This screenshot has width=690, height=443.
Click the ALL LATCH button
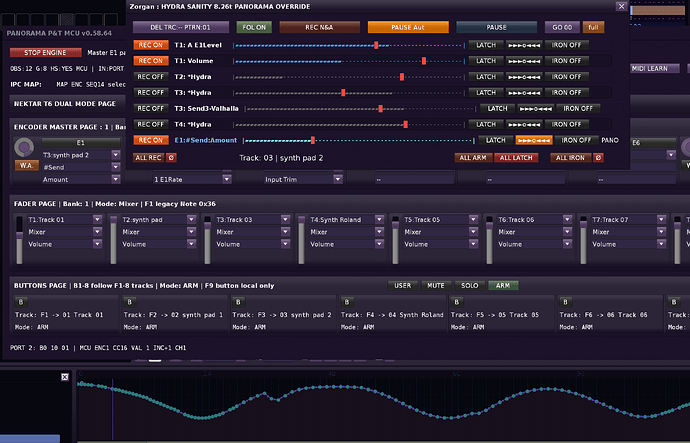(x=516, y=157)
